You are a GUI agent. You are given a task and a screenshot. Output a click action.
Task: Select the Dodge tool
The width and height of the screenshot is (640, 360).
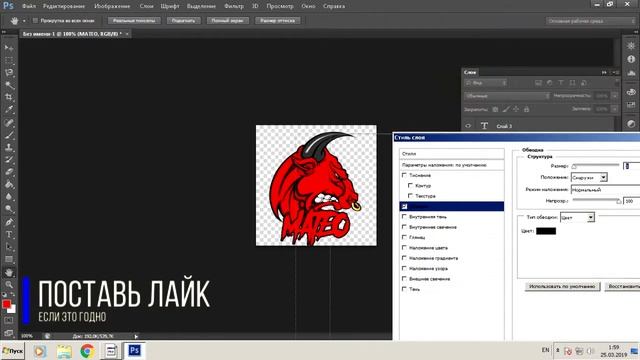[x=9, y=209]
